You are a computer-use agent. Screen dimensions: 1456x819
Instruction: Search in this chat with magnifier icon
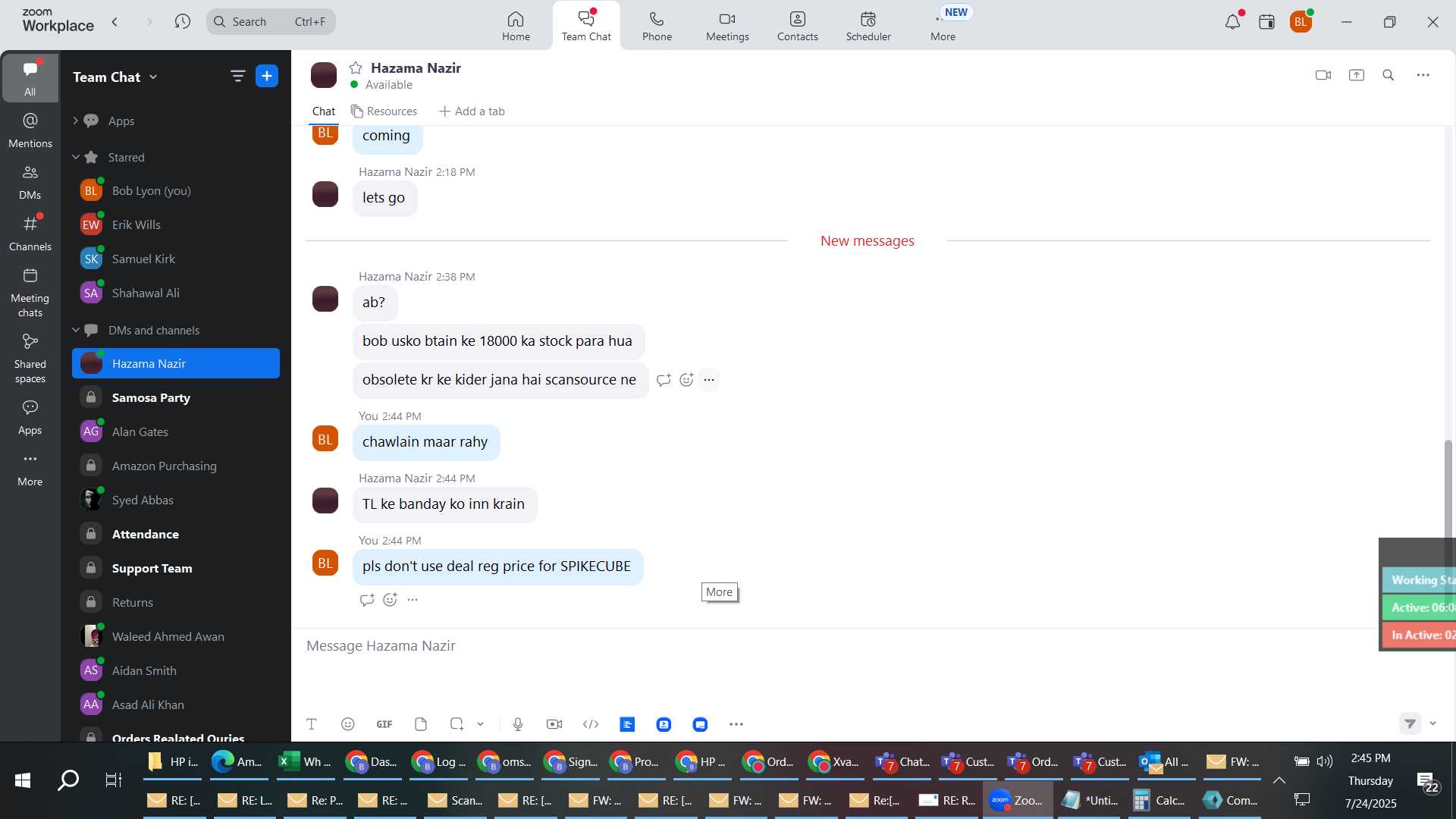point(1389,75)
